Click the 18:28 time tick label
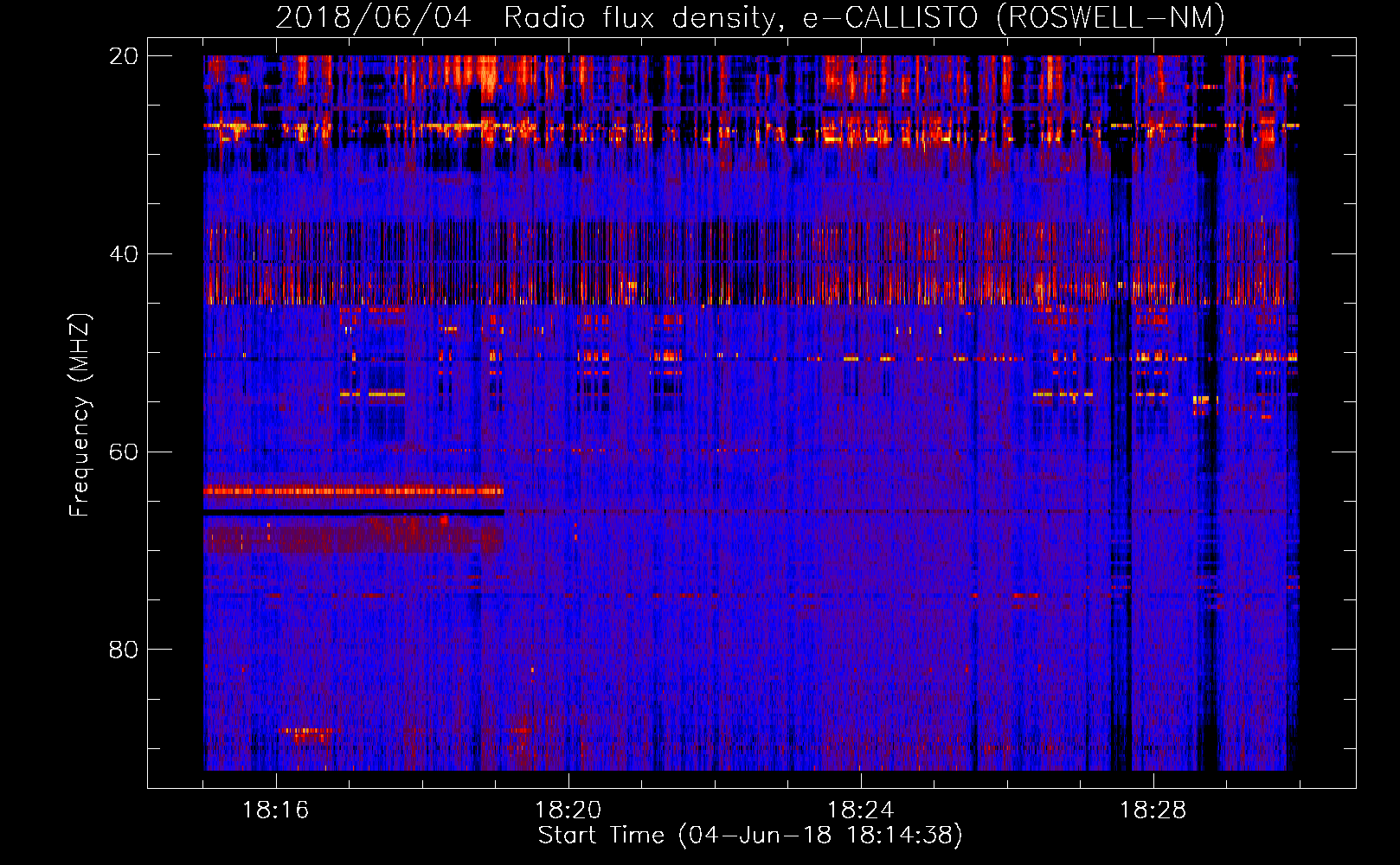Viewport: 1400px width, 865px height. point(1153,811)
